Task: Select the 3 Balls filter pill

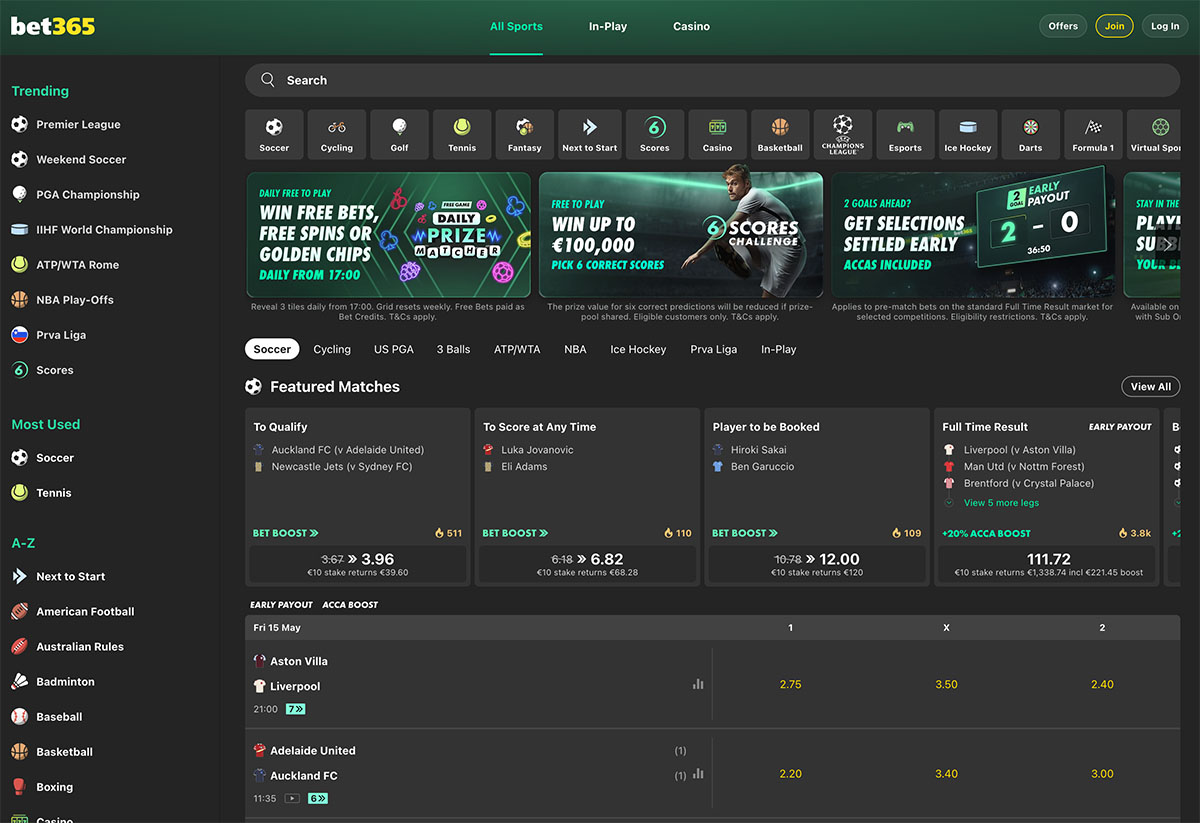Action: coord(453,349)
